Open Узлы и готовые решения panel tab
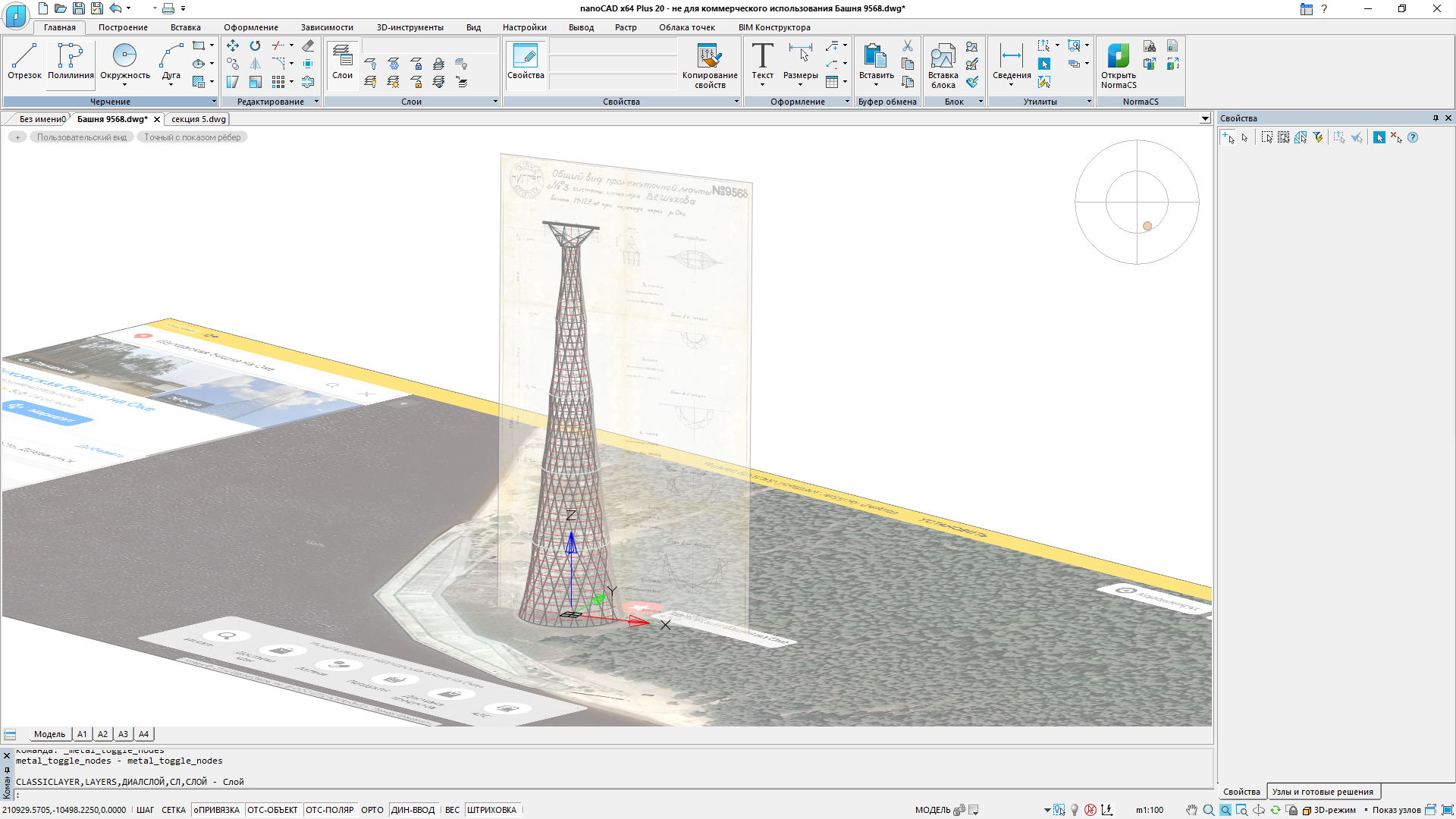Screen dimensions: 1456x819 pyautogui.click(x=1322, y=792)
